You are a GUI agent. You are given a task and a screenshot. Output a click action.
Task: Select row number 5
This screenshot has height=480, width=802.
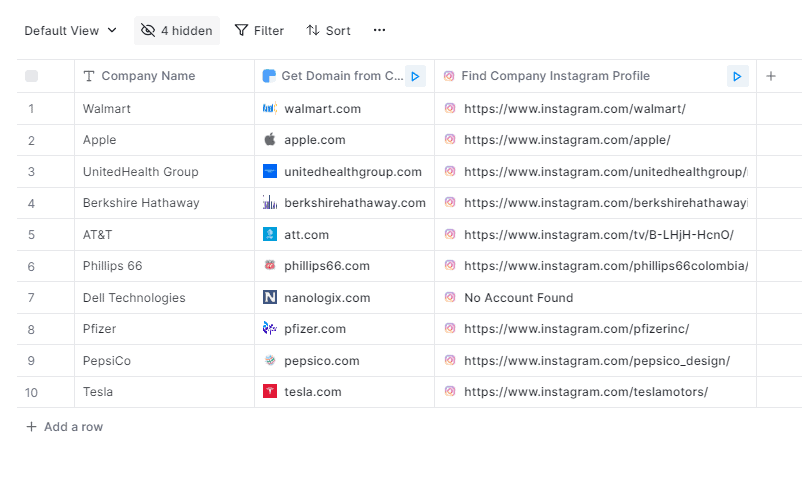[32, 235]
